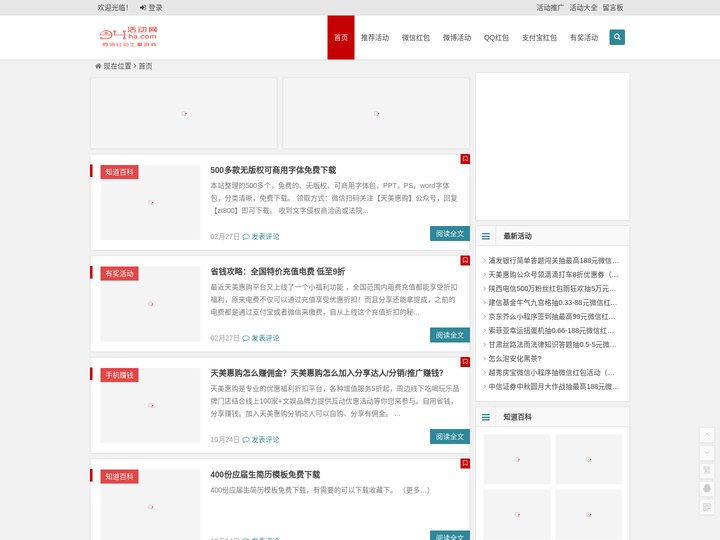Click 发表评论 under 省钱攻略 article
The width and height of the screenshot is (720, 540).
(265, 338)
